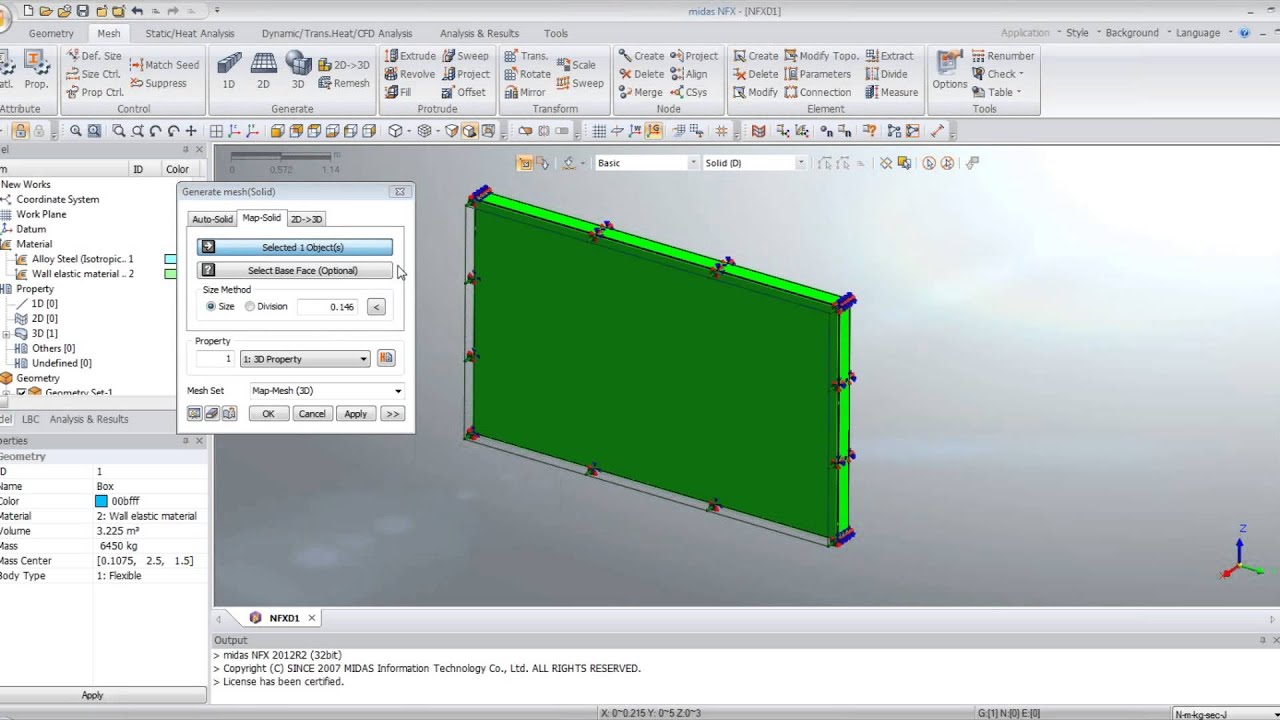Screen dimensions: 1280x720
Task: Select Coordinate System in the model tree
Action: coord(57,199)
